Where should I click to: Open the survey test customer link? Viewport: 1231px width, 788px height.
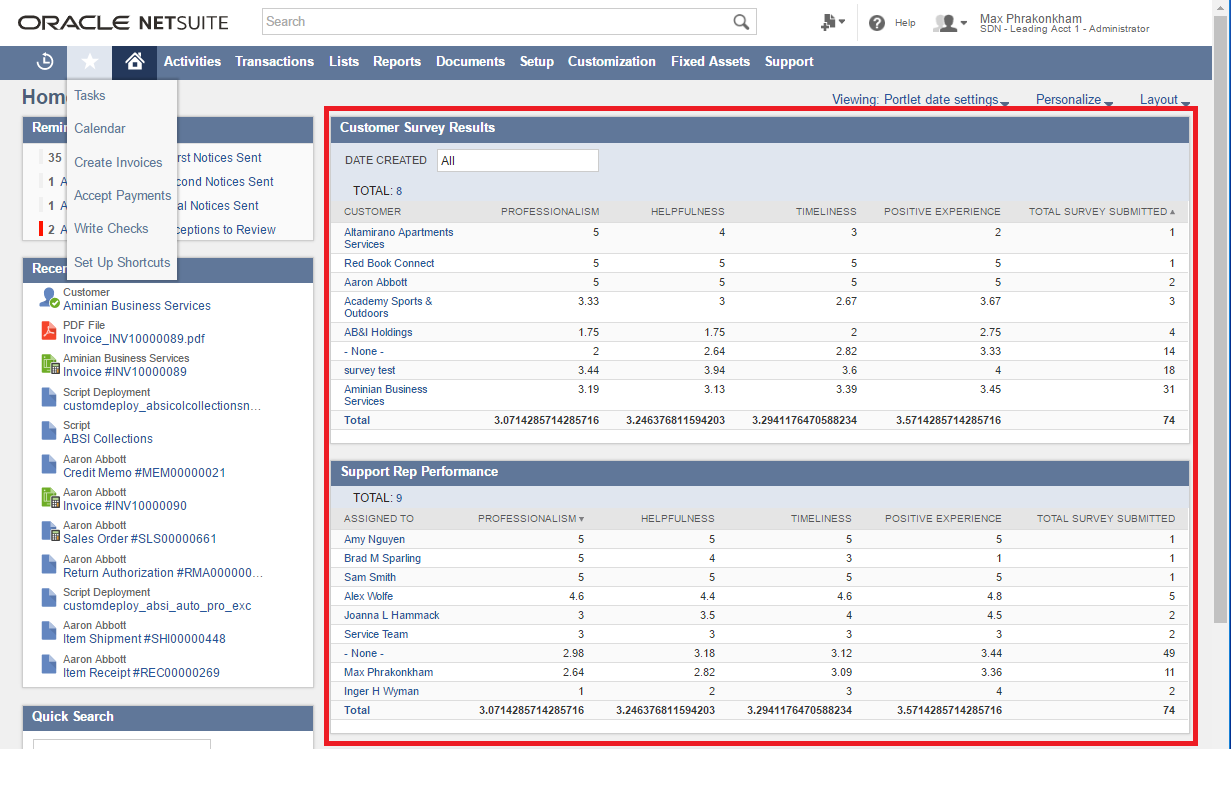coord(369,370)
